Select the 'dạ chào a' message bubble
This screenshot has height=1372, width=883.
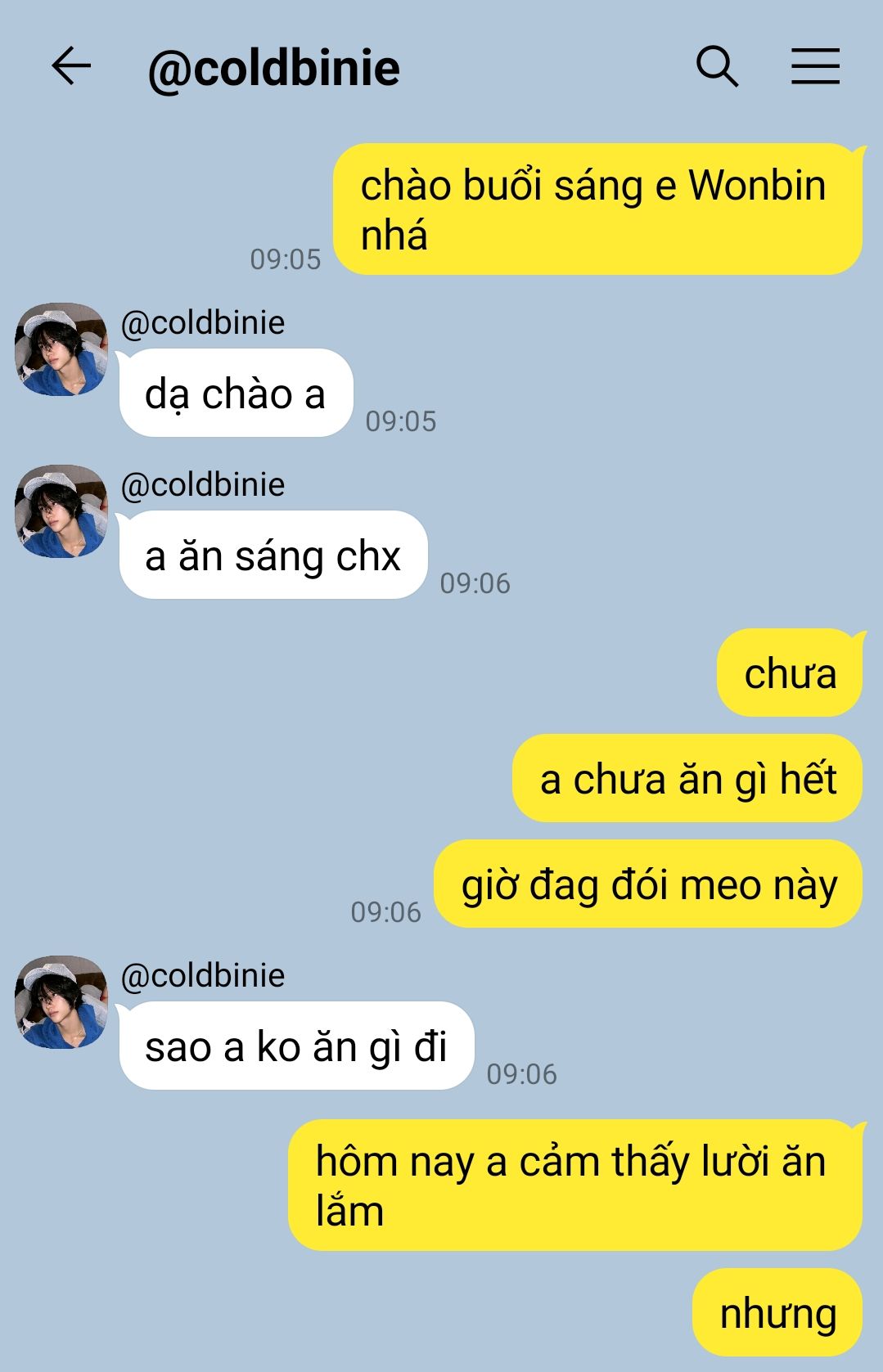[236, 394]
